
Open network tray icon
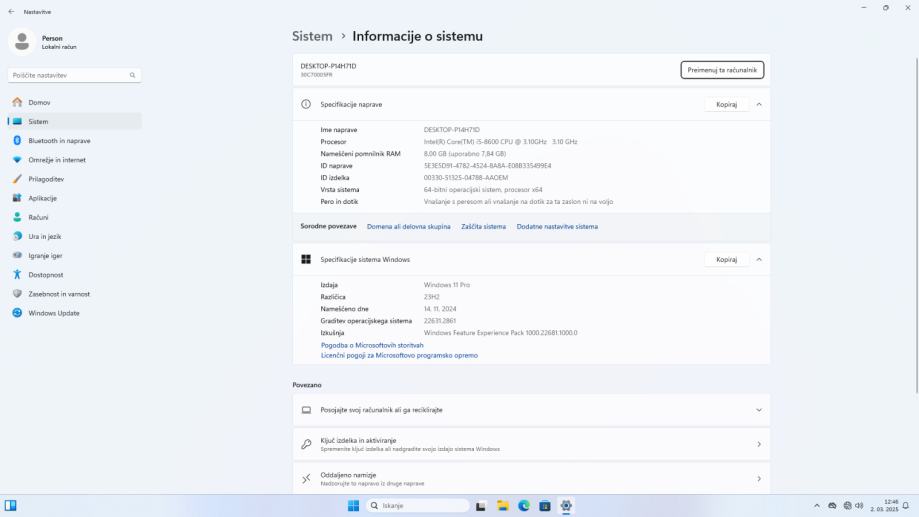(x=847, y=506)
